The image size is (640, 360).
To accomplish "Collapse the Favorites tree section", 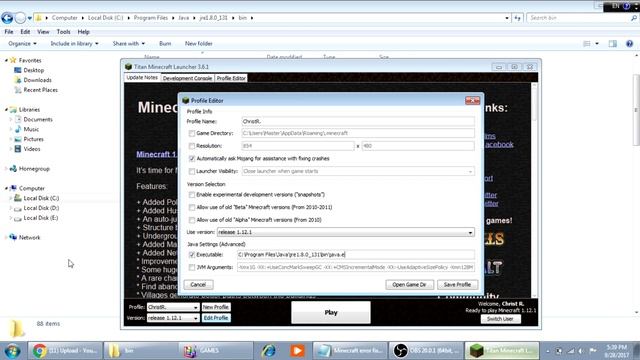I will 6,60.
